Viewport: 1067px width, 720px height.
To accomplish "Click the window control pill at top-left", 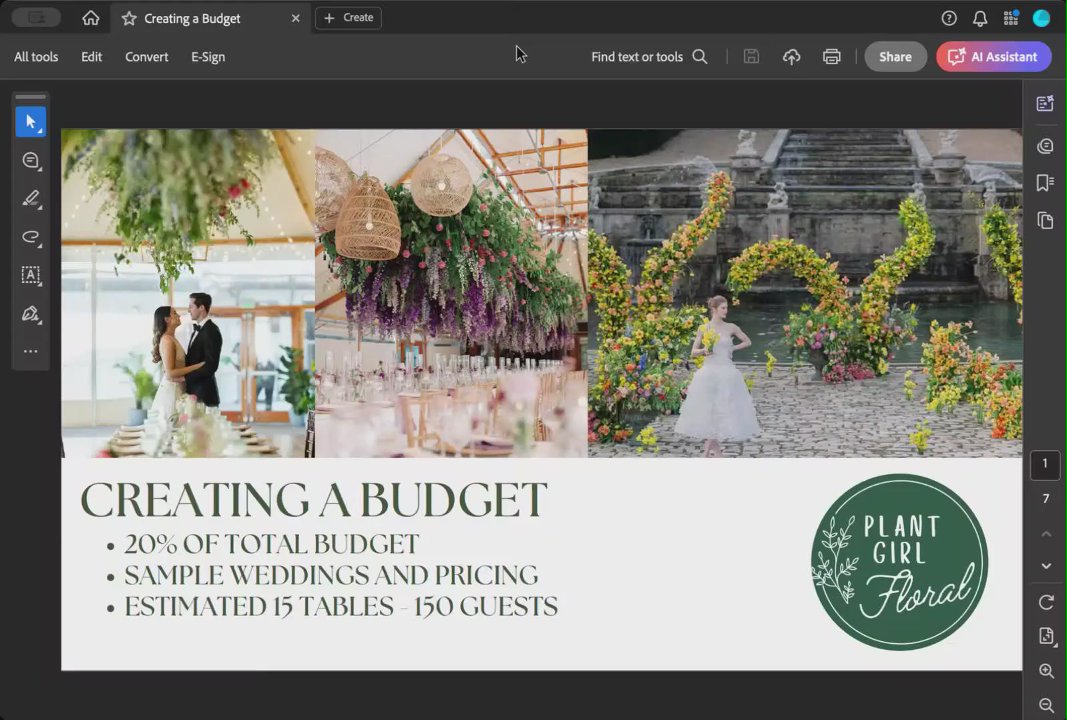I will click(36, 18).
